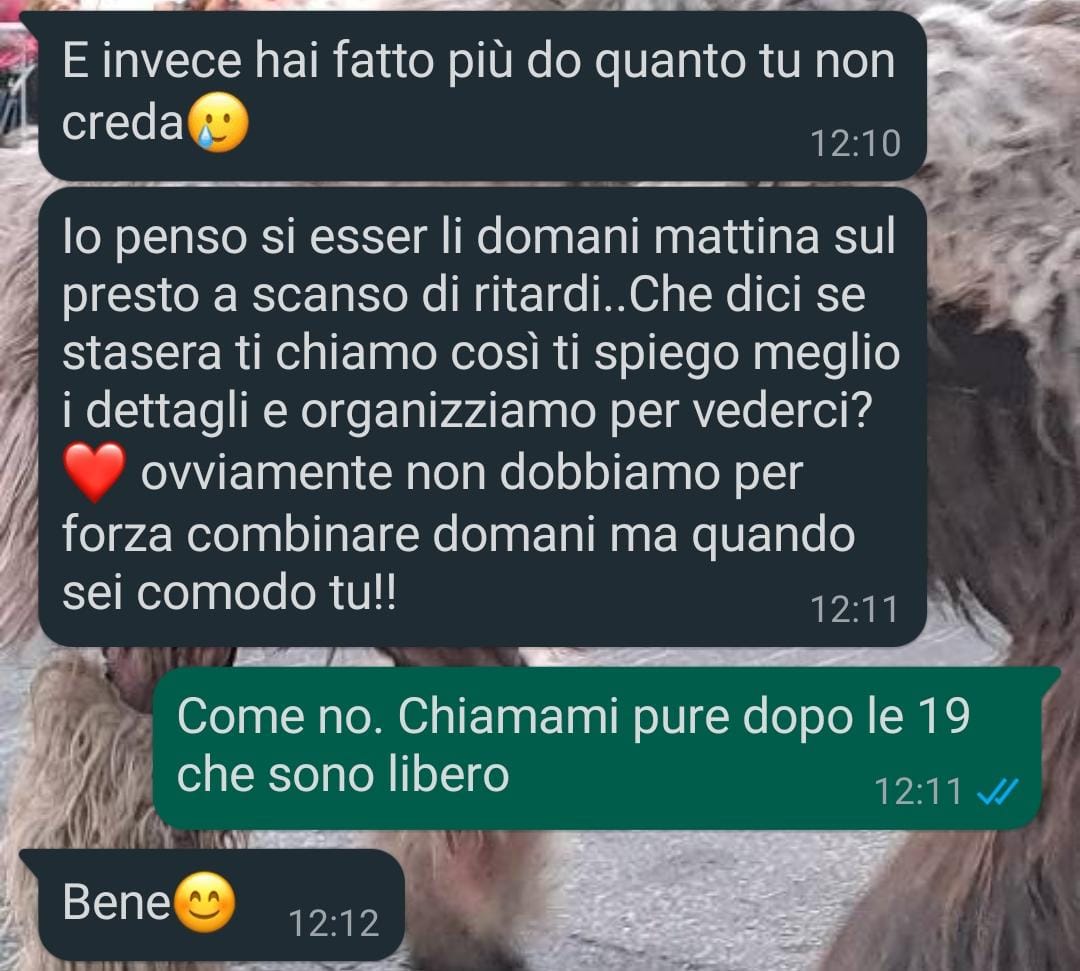Tap the smiling emoji after 'Bene'
Viewport: 1080px width, 971px height.
click(205, 901)
